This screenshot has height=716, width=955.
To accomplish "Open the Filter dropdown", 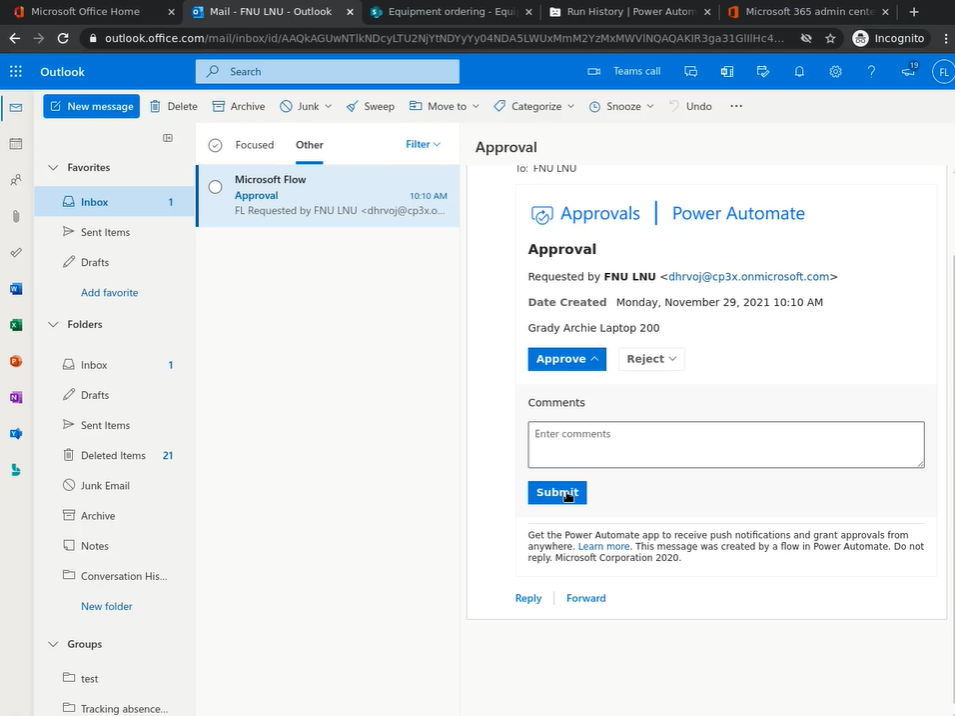I will [x=423, y=144].
